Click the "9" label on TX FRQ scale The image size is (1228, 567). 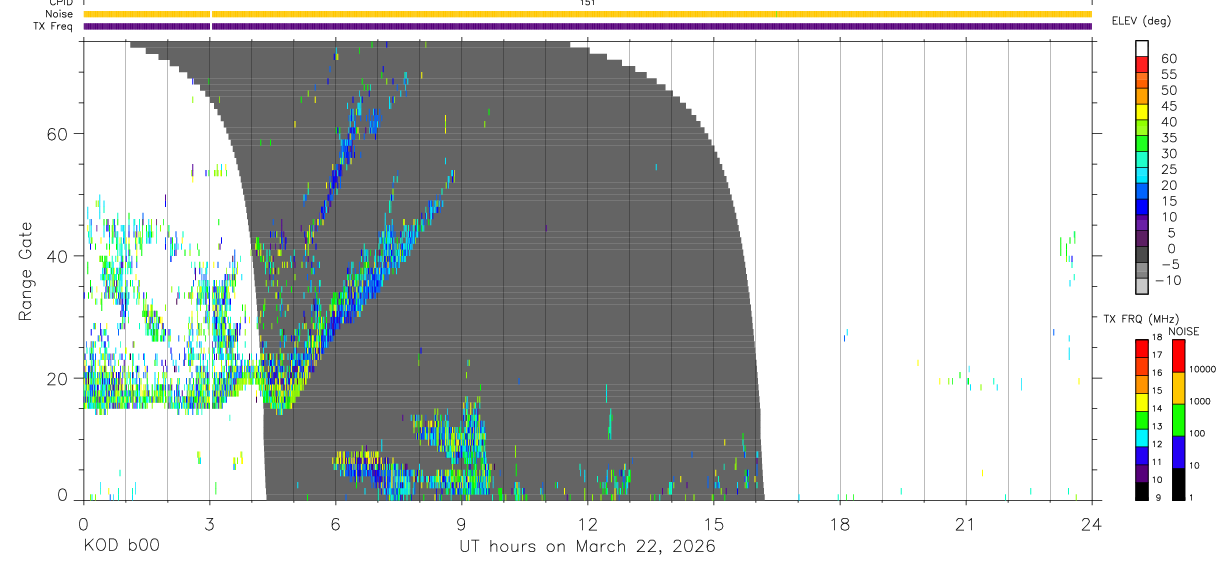coord(1159,497)
